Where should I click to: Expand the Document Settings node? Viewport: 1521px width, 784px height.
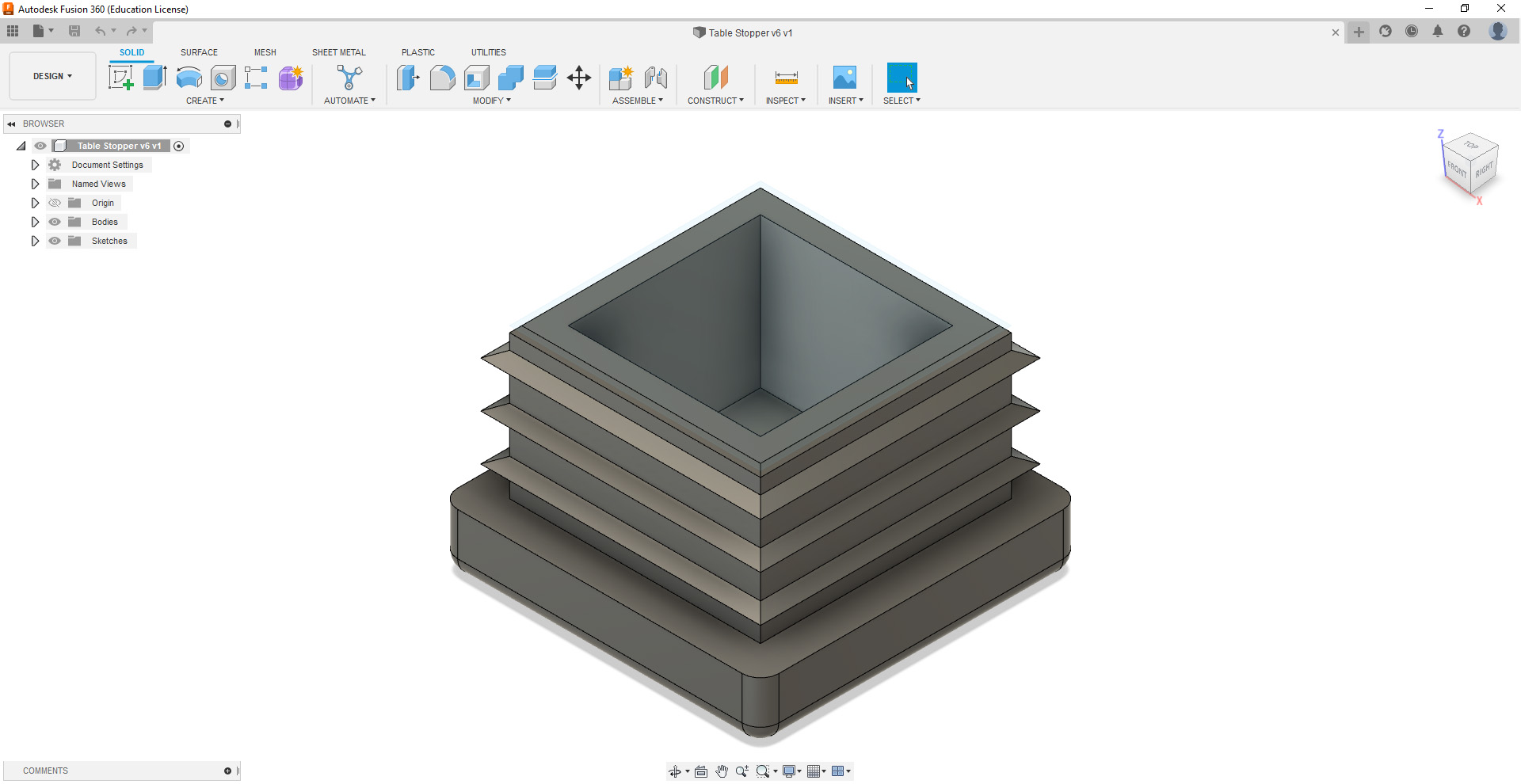pyautogui.click(x=35, y=165)
